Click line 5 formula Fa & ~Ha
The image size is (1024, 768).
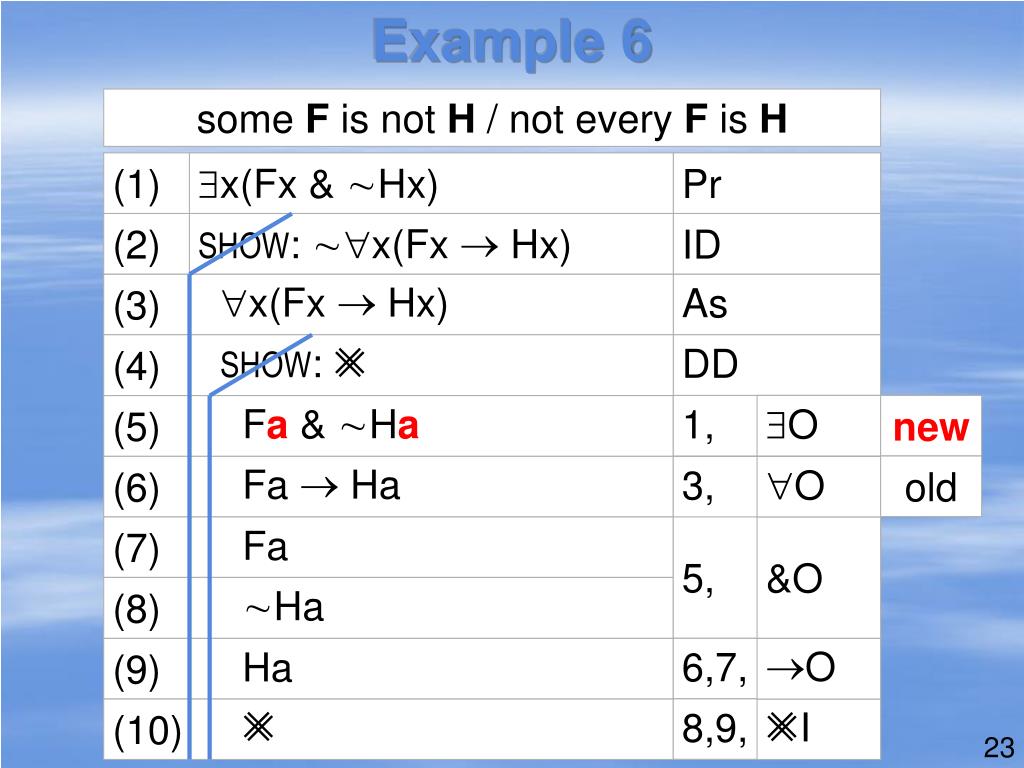pyautogui.click(x=331, y=425)
